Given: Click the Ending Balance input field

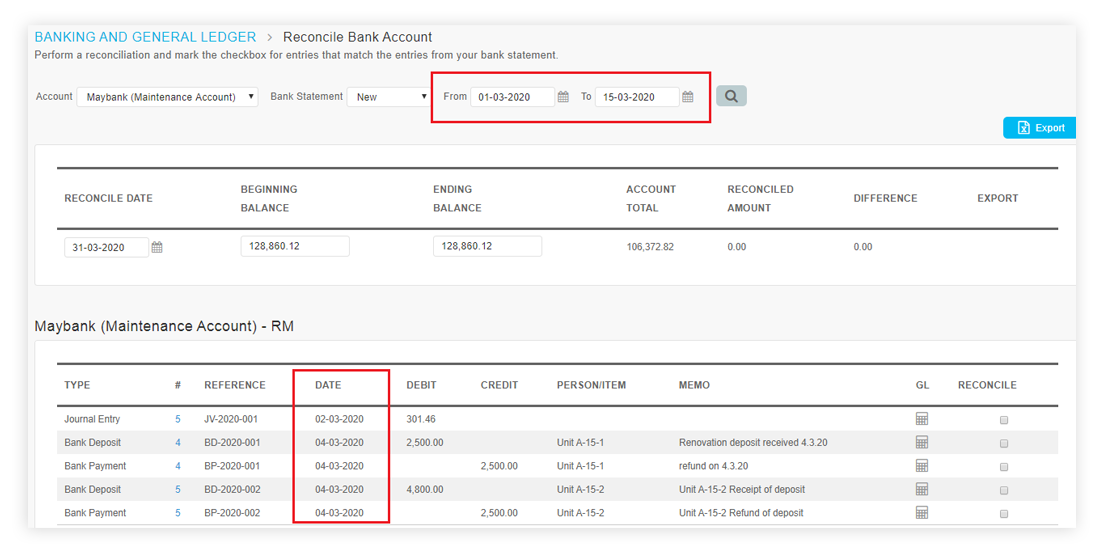Looking at the screenshot, I should tap(487, 246).
